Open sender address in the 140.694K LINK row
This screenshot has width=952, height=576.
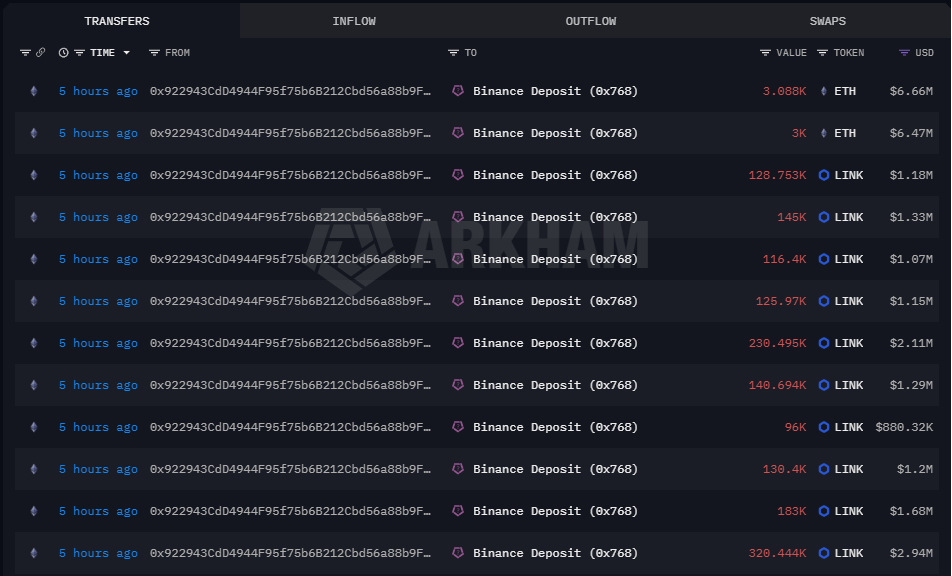[x=290, y=385]
